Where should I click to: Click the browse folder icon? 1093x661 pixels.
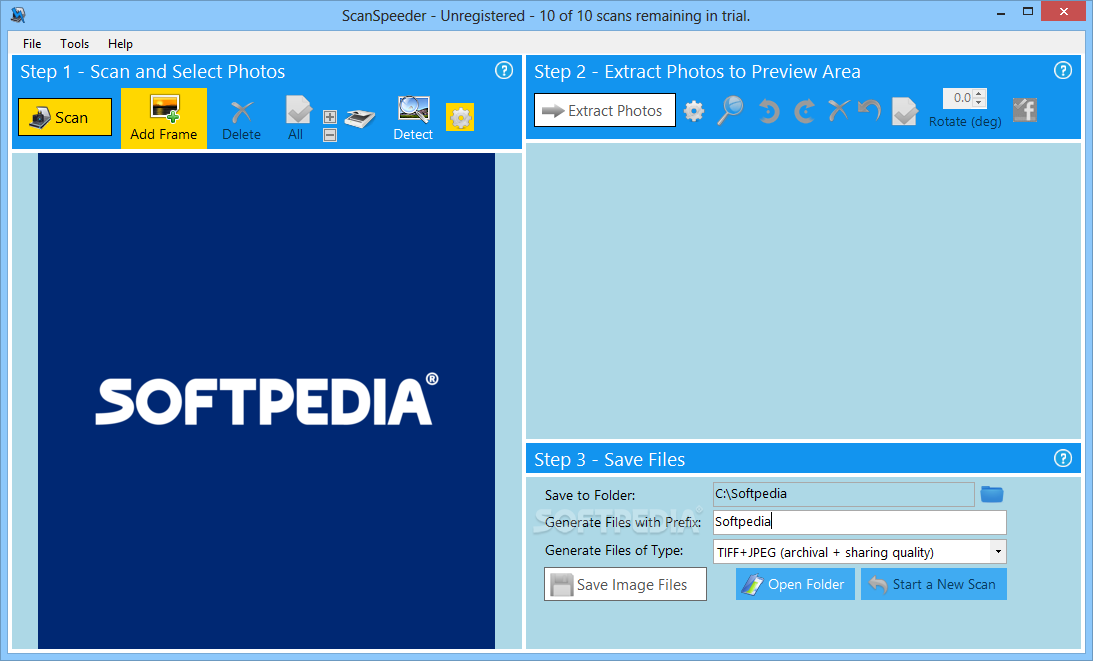(x=992, y=494)
